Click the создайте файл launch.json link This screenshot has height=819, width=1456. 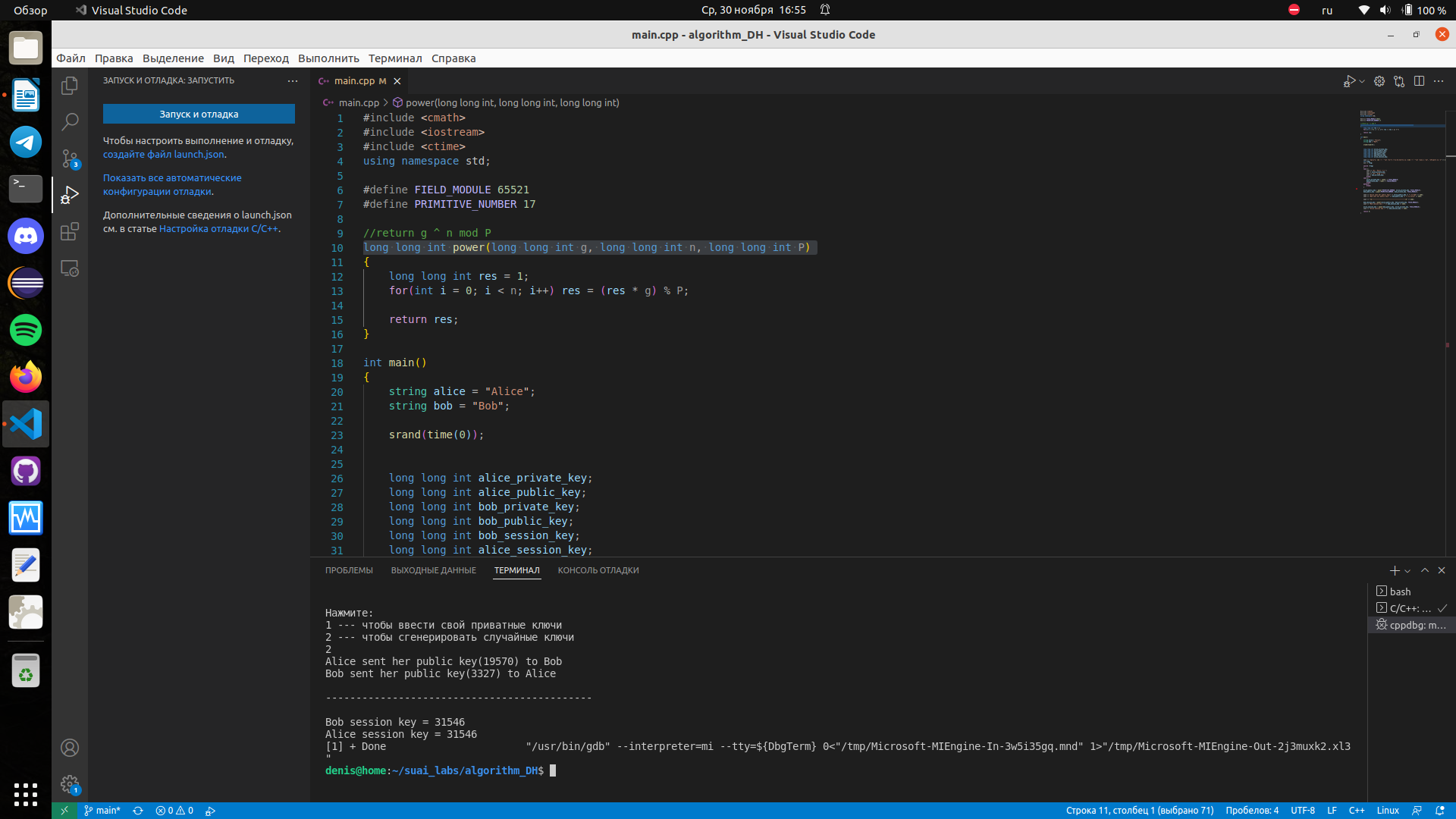[x=164, y=155]
